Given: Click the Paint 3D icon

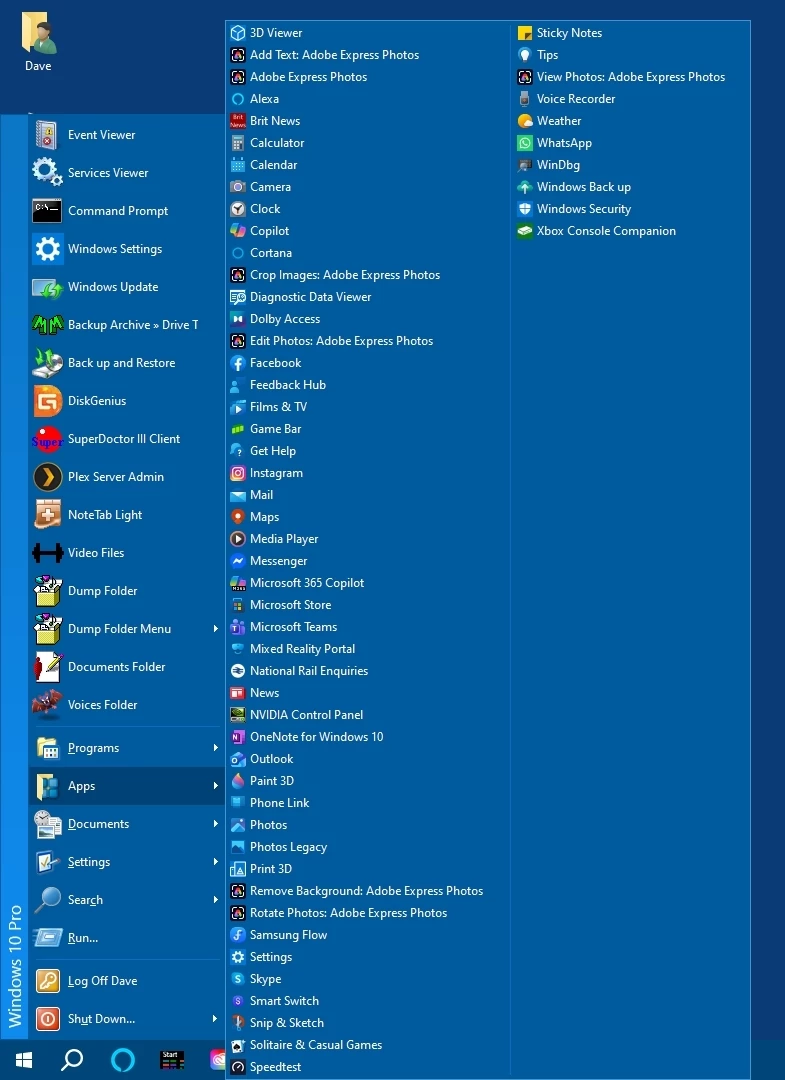Looking at the screenshot, I should pos(238,781).
